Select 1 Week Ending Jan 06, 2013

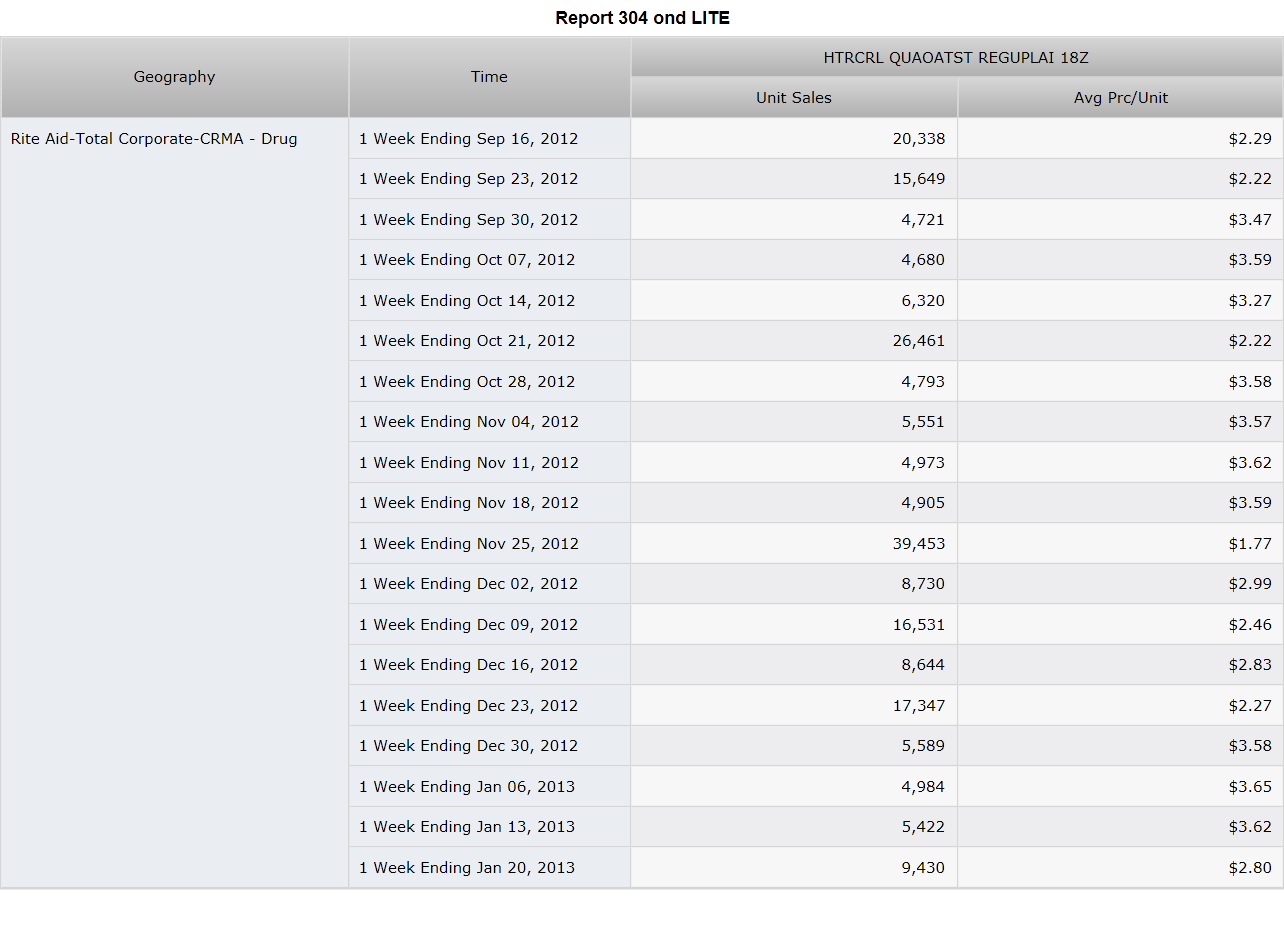[x=489, y=786]
